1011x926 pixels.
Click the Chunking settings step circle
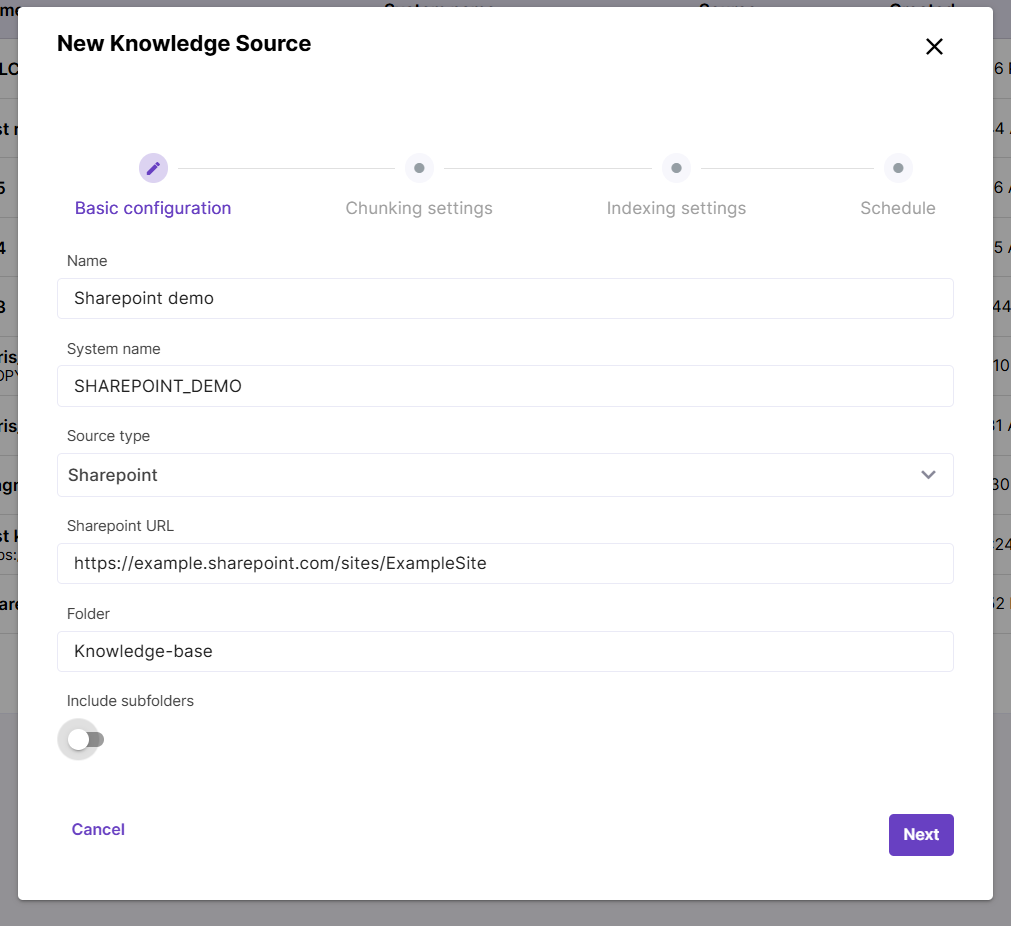pos(419,168)
